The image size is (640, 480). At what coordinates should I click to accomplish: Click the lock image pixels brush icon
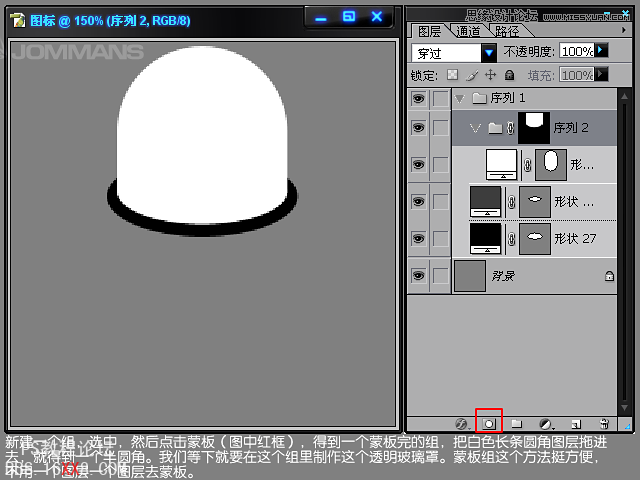[x=471, y=75]
